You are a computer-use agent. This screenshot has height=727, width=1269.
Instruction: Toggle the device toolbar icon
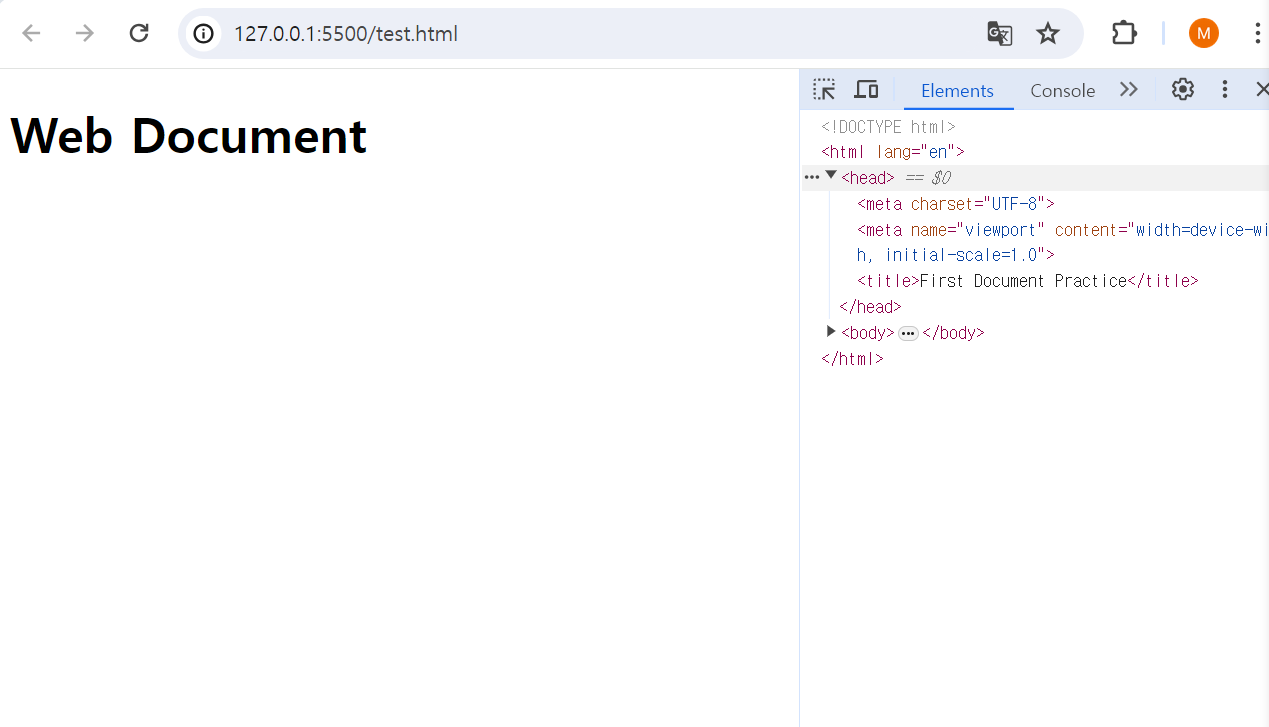[x=866, y=90]
